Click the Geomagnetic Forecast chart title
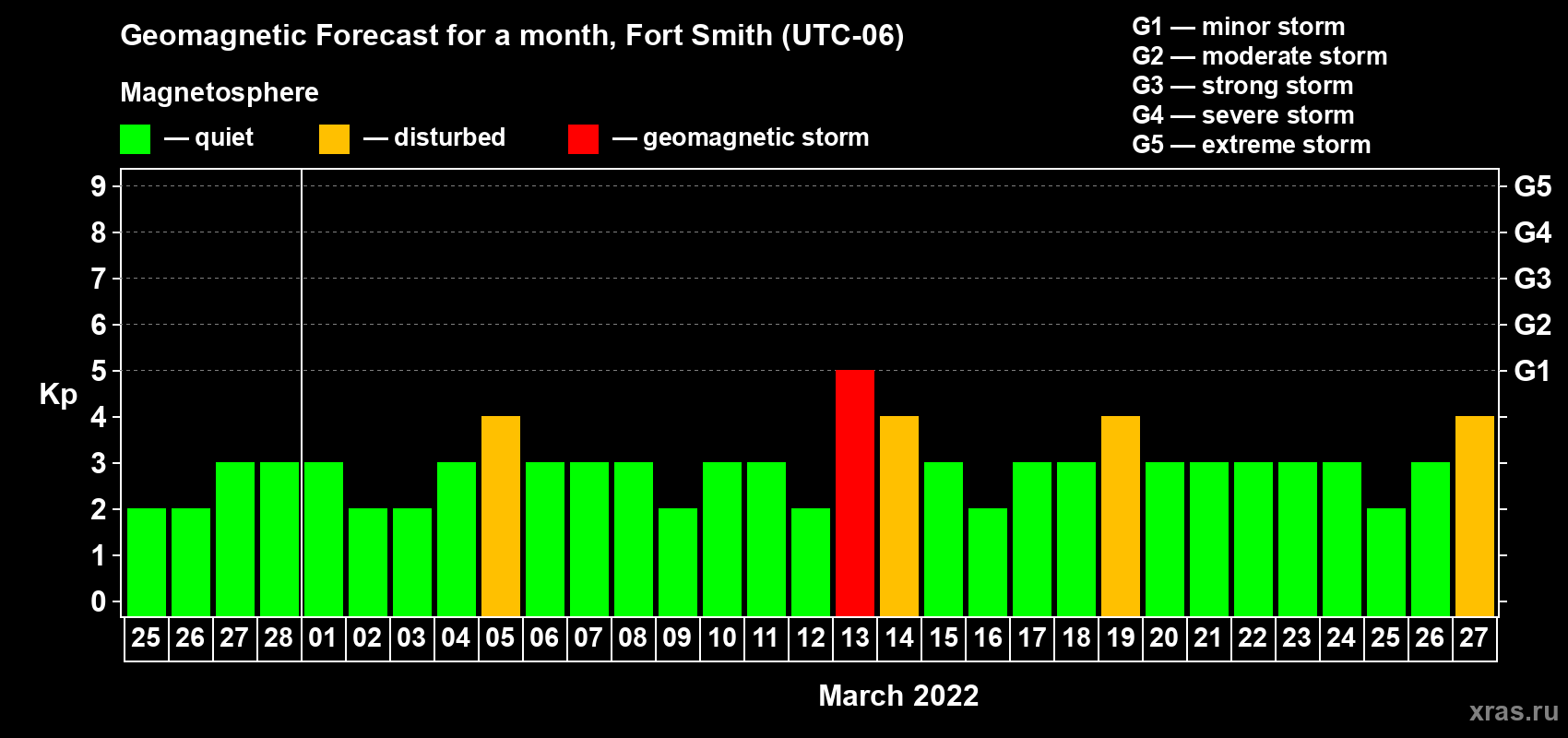The width and height of the screenshot is (1568, 738). (x=512, y=36)
